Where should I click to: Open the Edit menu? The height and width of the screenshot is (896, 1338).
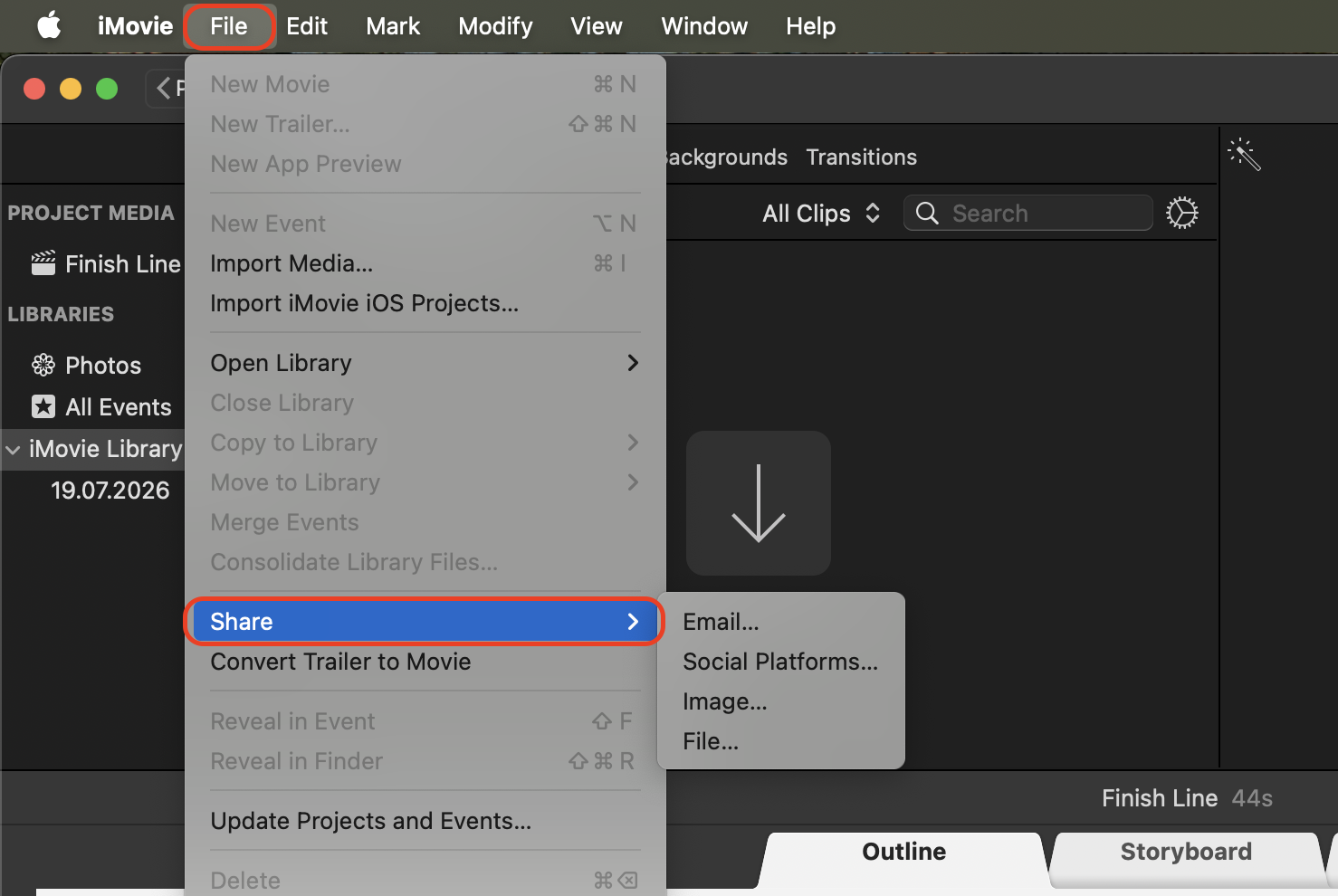307,26
